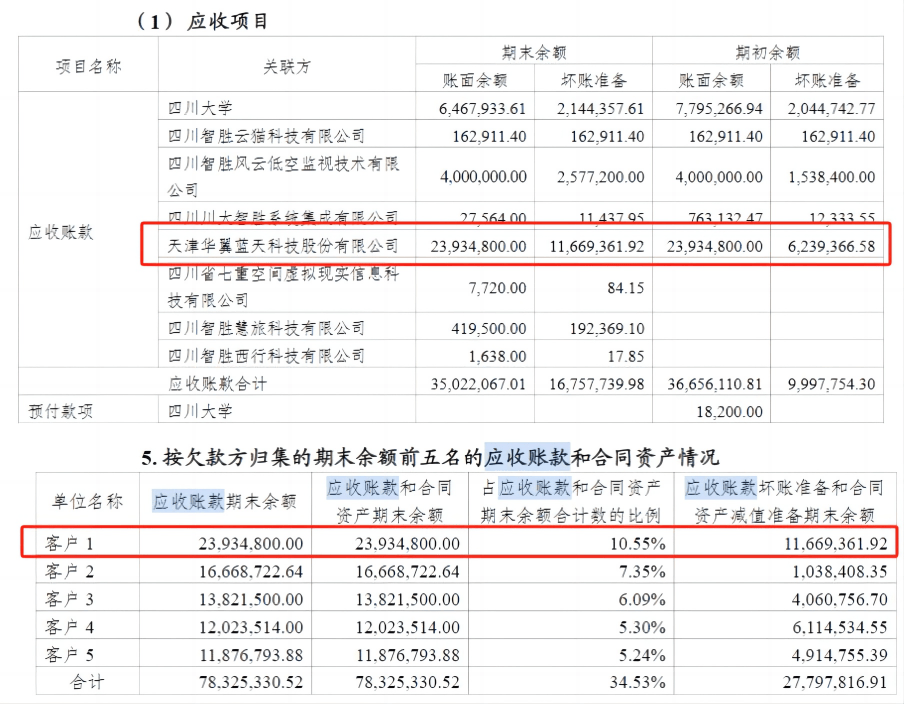Viewport: 904px width, 704px height.
Task: Click the value 7,795,266.94
Action: (x=719, y=109)
